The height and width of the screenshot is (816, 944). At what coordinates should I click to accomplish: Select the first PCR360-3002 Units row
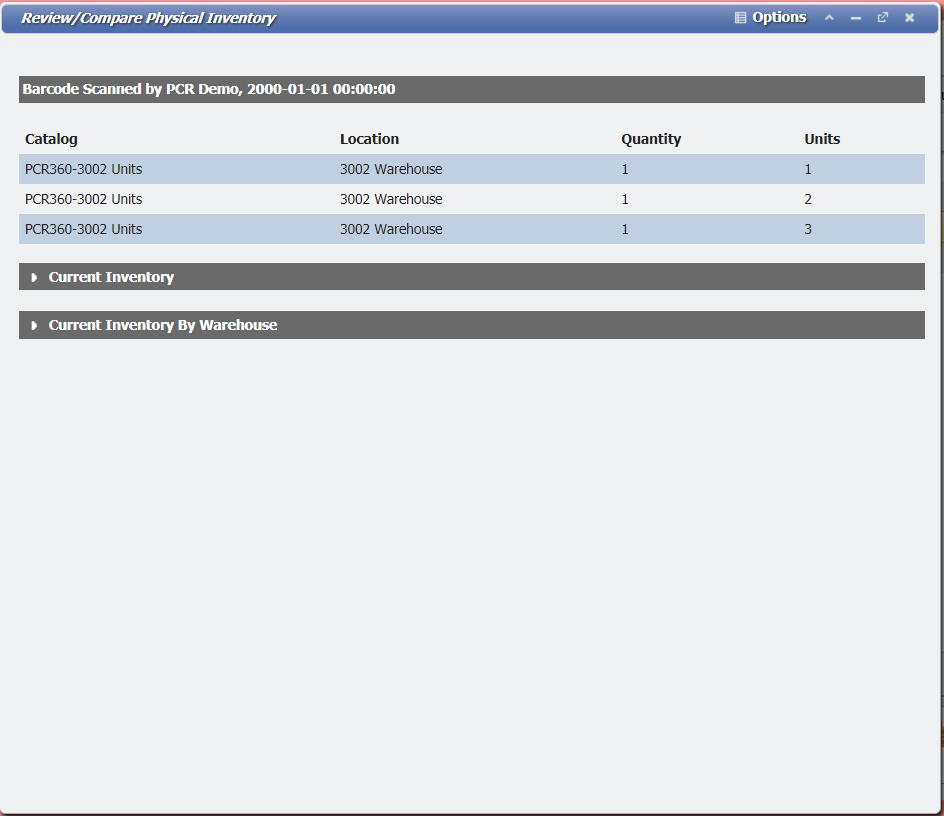click(84, 169)
